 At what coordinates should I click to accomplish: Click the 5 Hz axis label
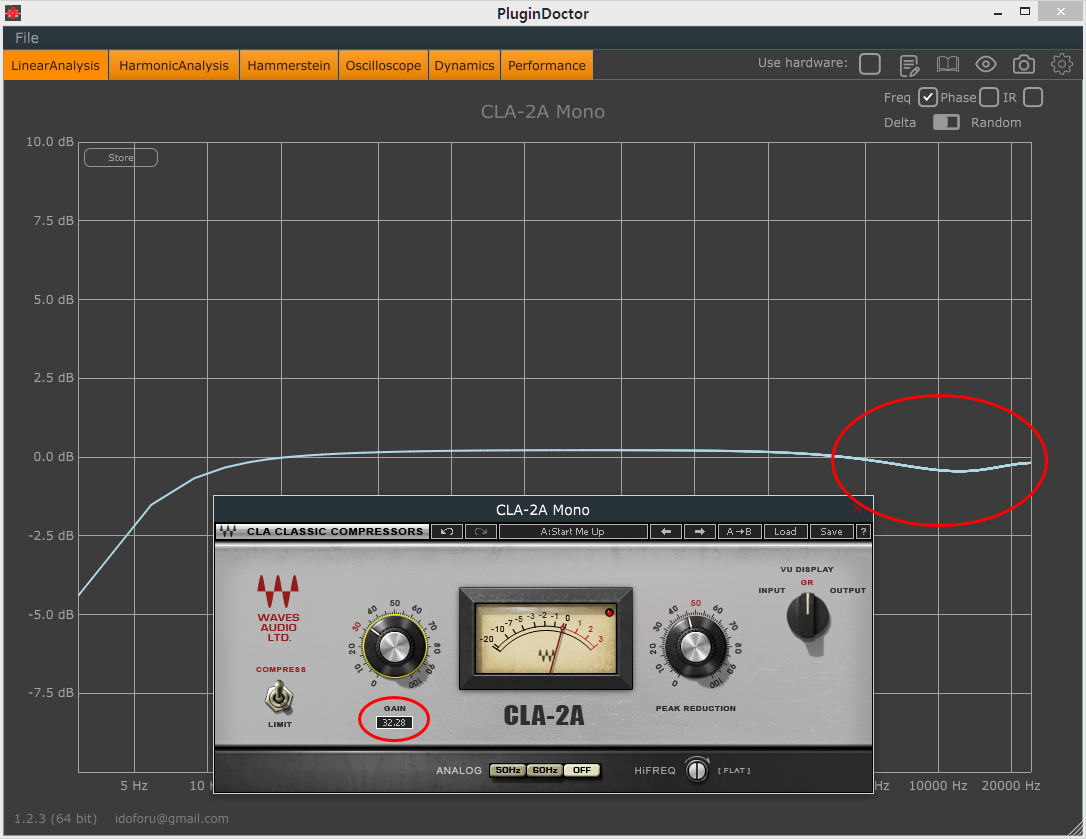click(134, 786)
